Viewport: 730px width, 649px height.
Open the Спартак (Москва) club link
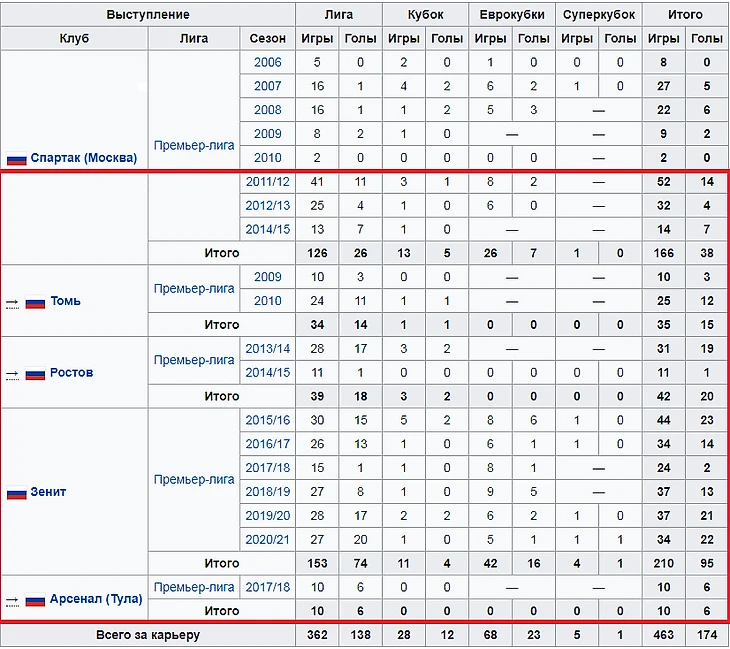coord(83,158)
